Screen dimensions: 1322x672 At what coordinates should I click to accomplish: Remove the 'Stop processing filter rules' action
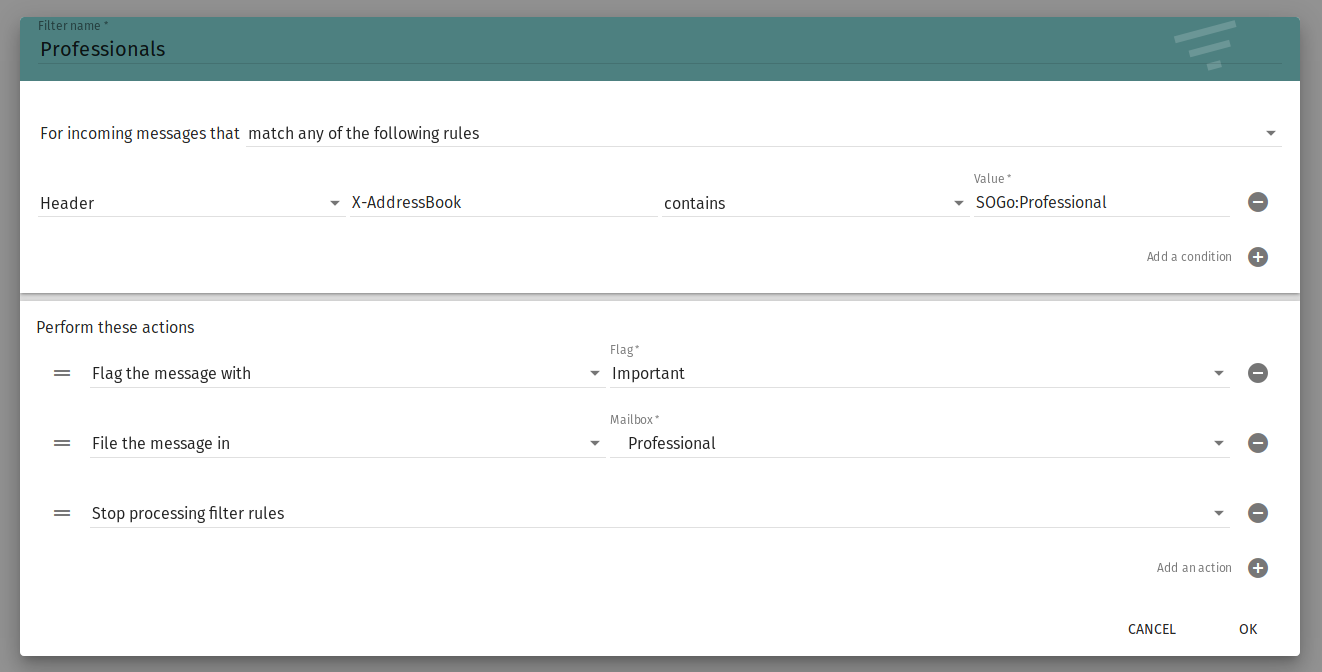(1258, 513)
